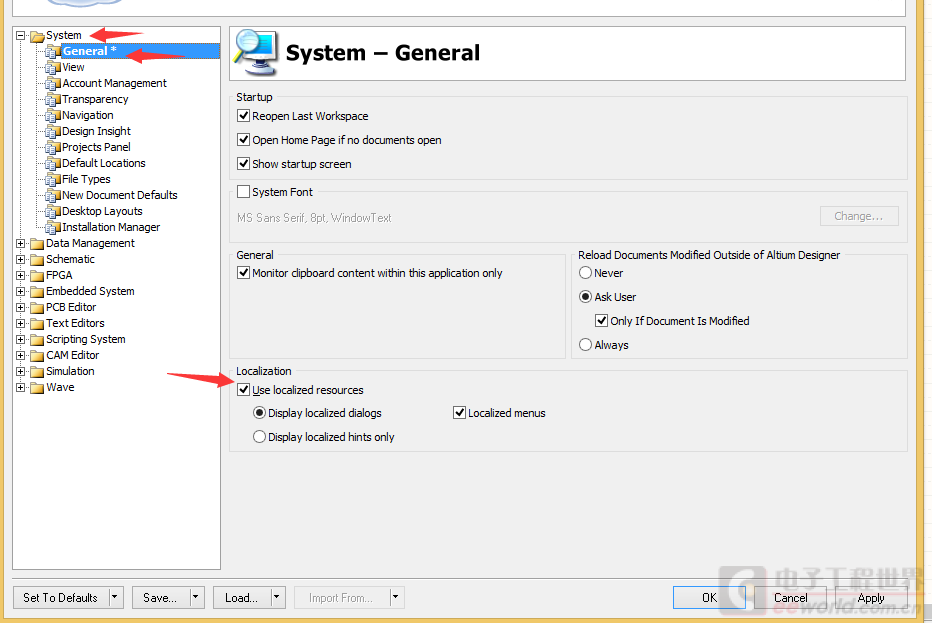Select Display localized dialogs radio button
Image resolution: width=932 pixels, height=623 pixels.
click(259, 413)
